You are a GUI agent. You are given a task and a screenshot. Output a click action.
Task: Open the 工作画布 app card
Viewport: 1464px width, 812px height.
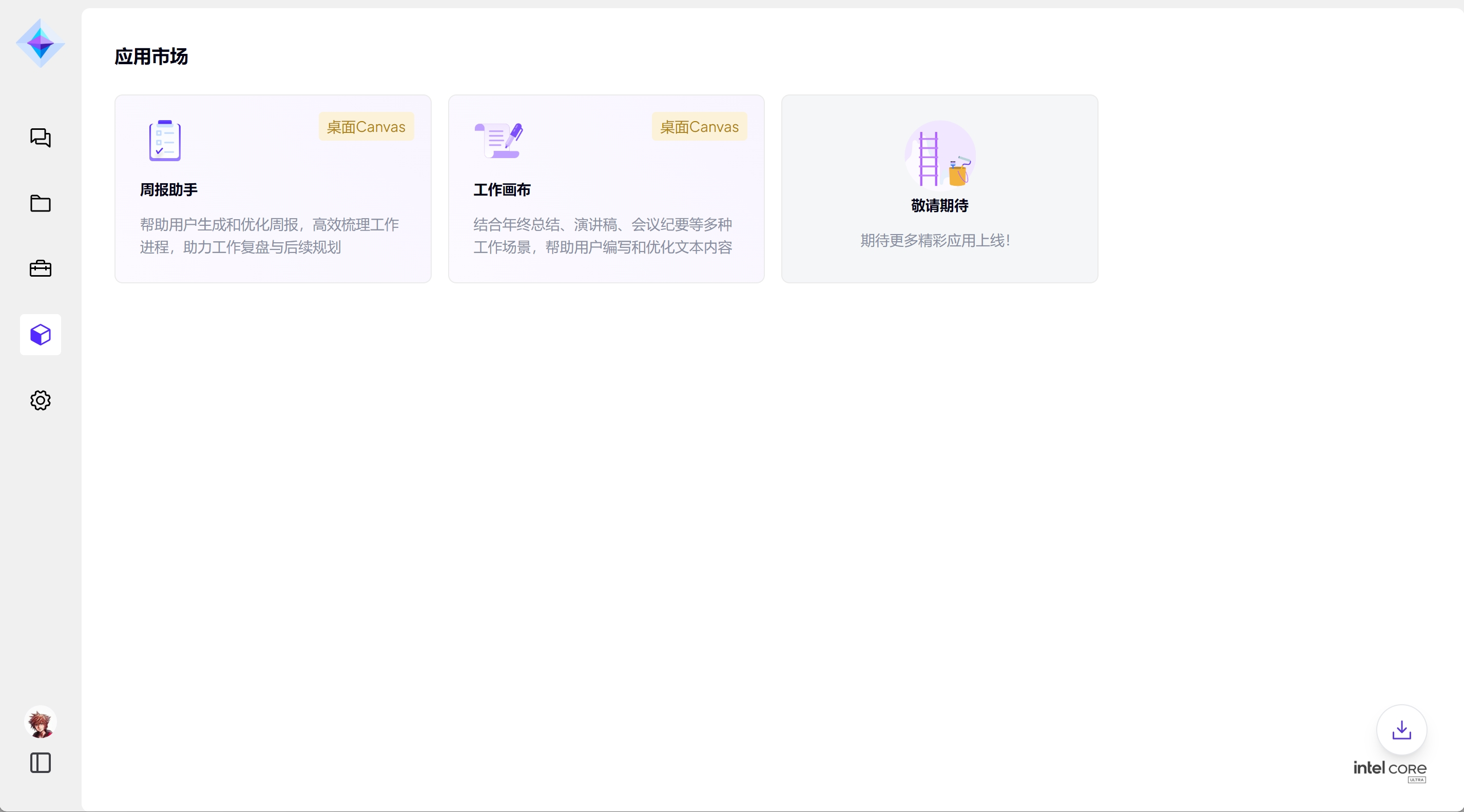pos(606,189)
